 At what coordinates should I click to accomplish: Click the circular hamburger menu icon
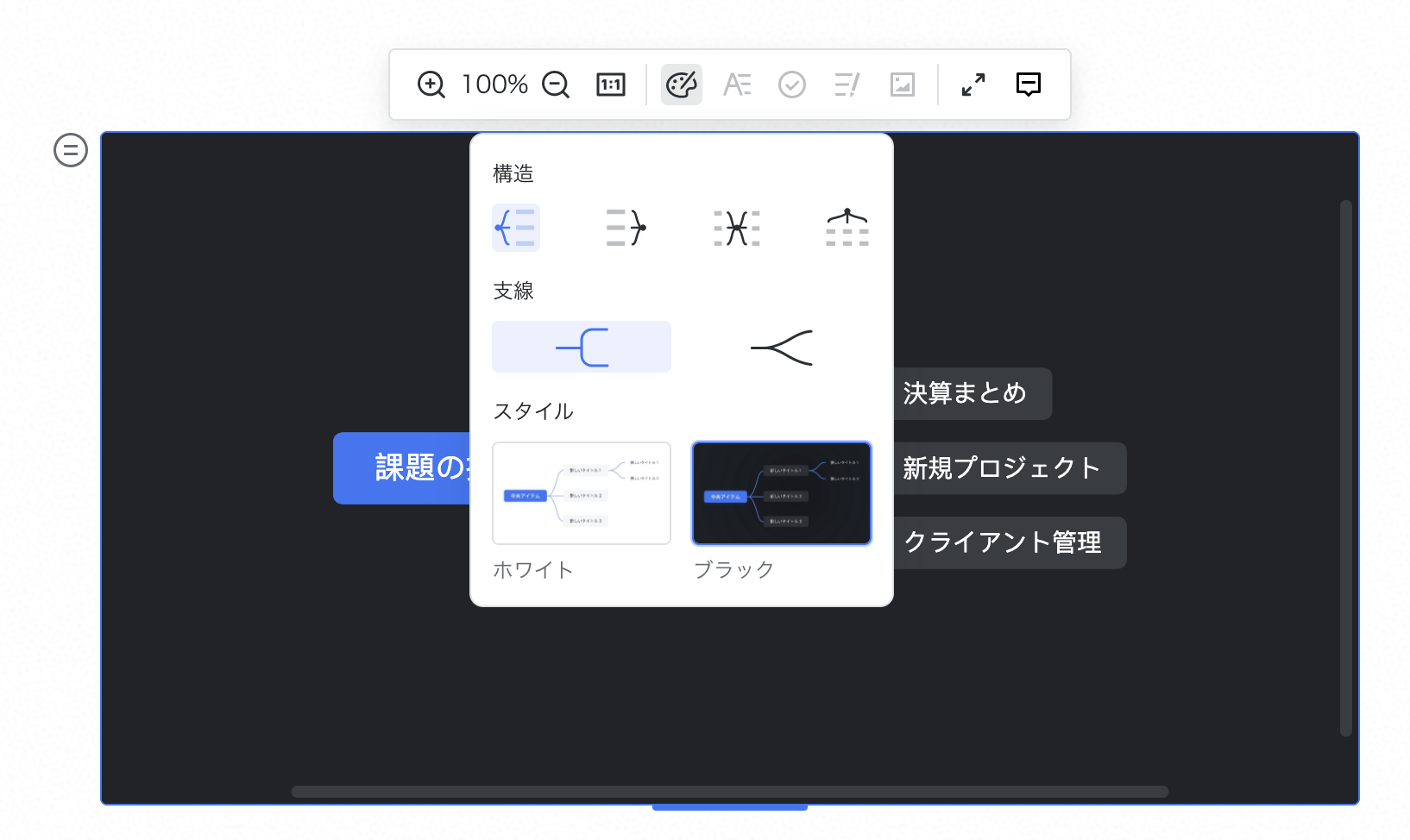coord(69,150)
